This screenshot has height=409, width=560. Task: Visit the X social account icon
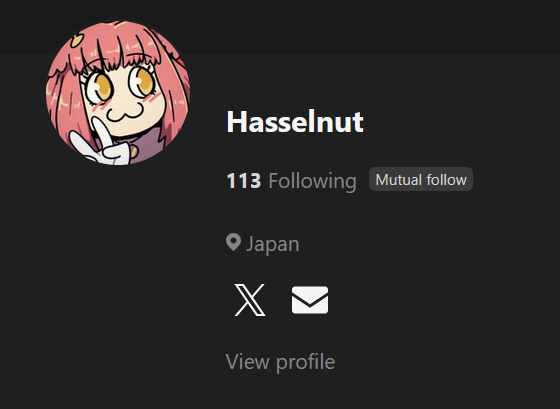[x=250, y=300]
